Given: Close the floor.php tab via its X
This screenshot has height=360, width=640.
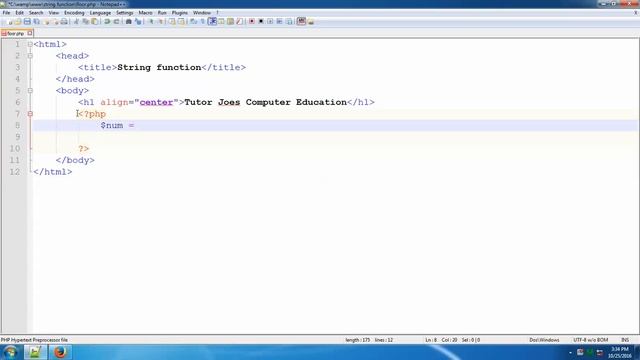Looking at the screenshot, I should 30,33.
